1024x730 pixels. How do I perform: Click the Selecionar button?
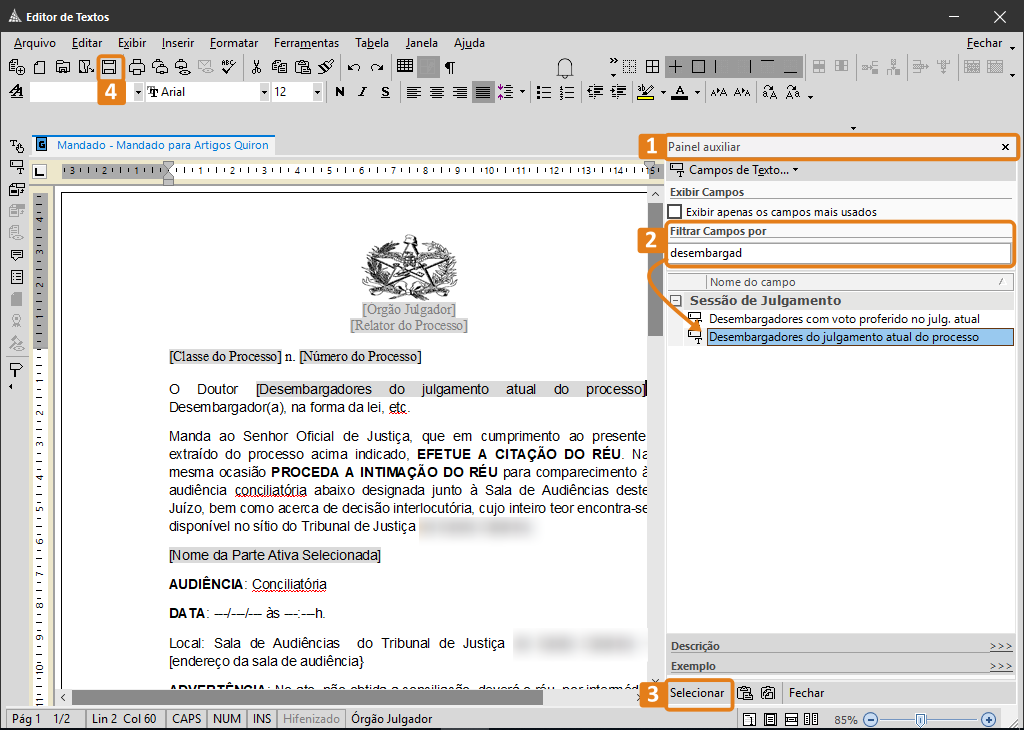(x=697, y=693)
